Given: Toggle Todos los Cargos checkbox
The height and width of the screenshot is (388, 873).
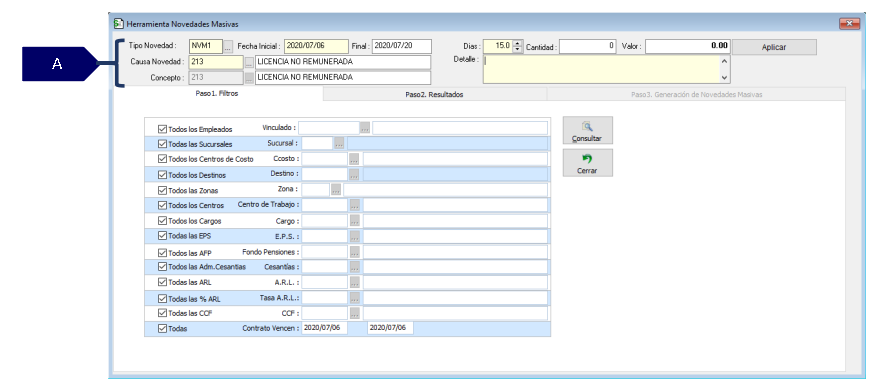Looking at the screenshot, I should click(163, 220).
